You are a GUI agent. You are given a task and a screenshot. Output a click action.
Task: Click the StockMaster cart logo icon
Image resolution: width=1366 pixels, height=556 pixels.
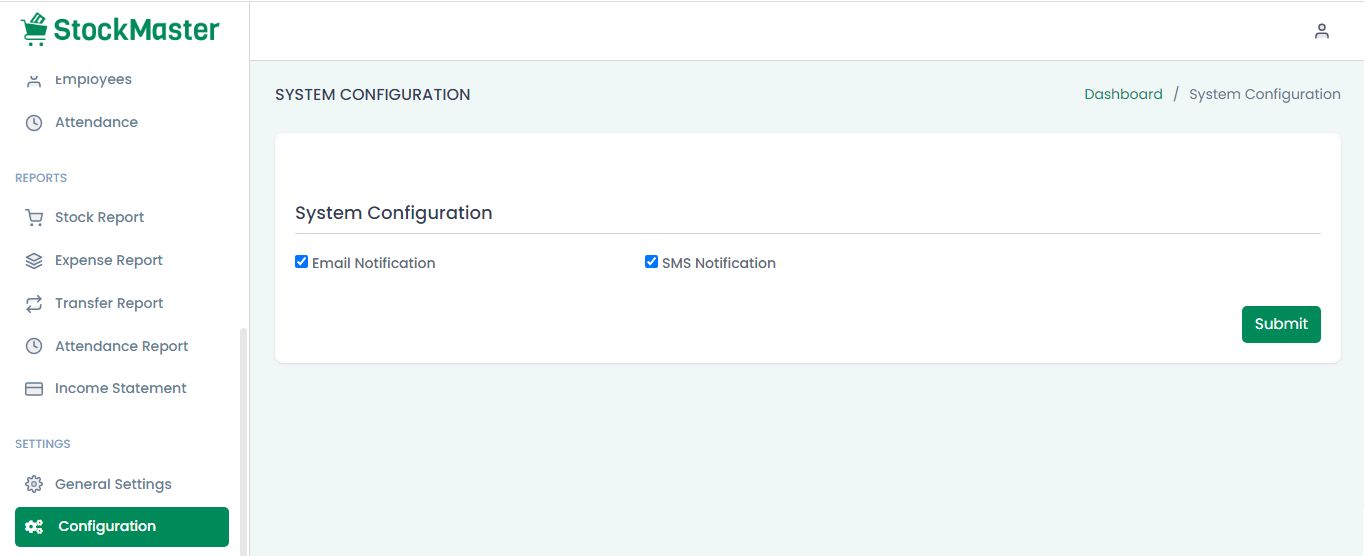click(34, 29)
